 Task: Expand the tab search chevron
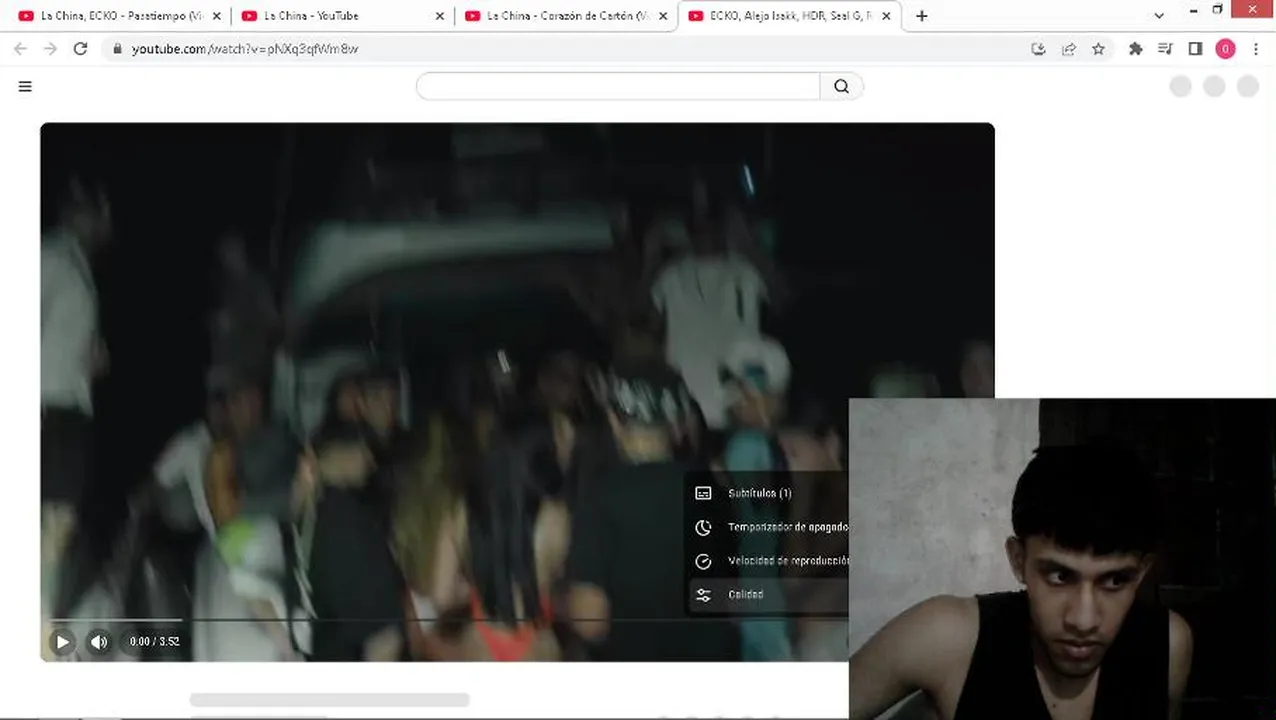pyautogui.click(x=1158, y=16)
